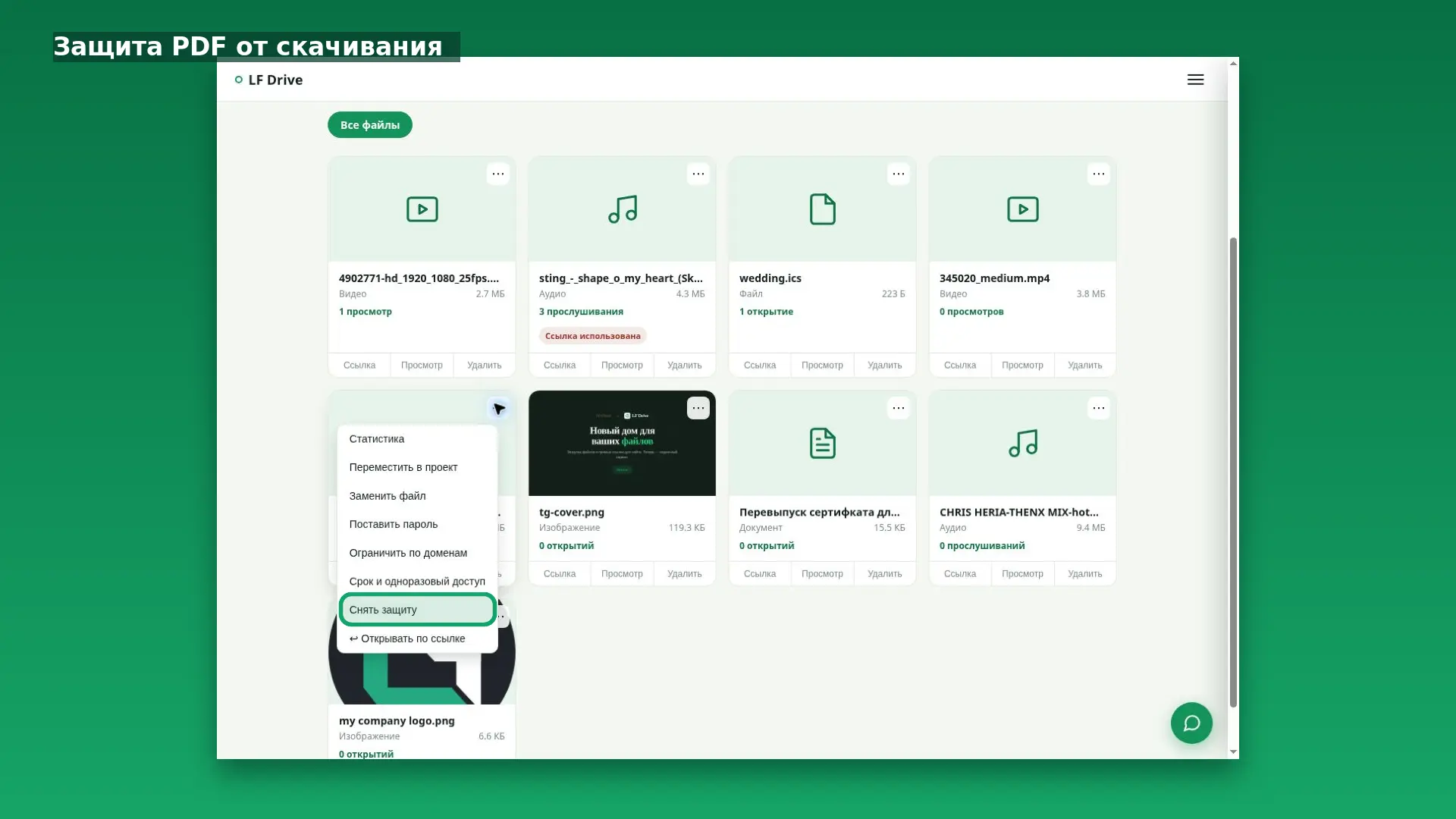The height and width of the screenshot is (819, 1456).
Task: Open options menu for 4902771-hd video card
Action: pos(498,174)
